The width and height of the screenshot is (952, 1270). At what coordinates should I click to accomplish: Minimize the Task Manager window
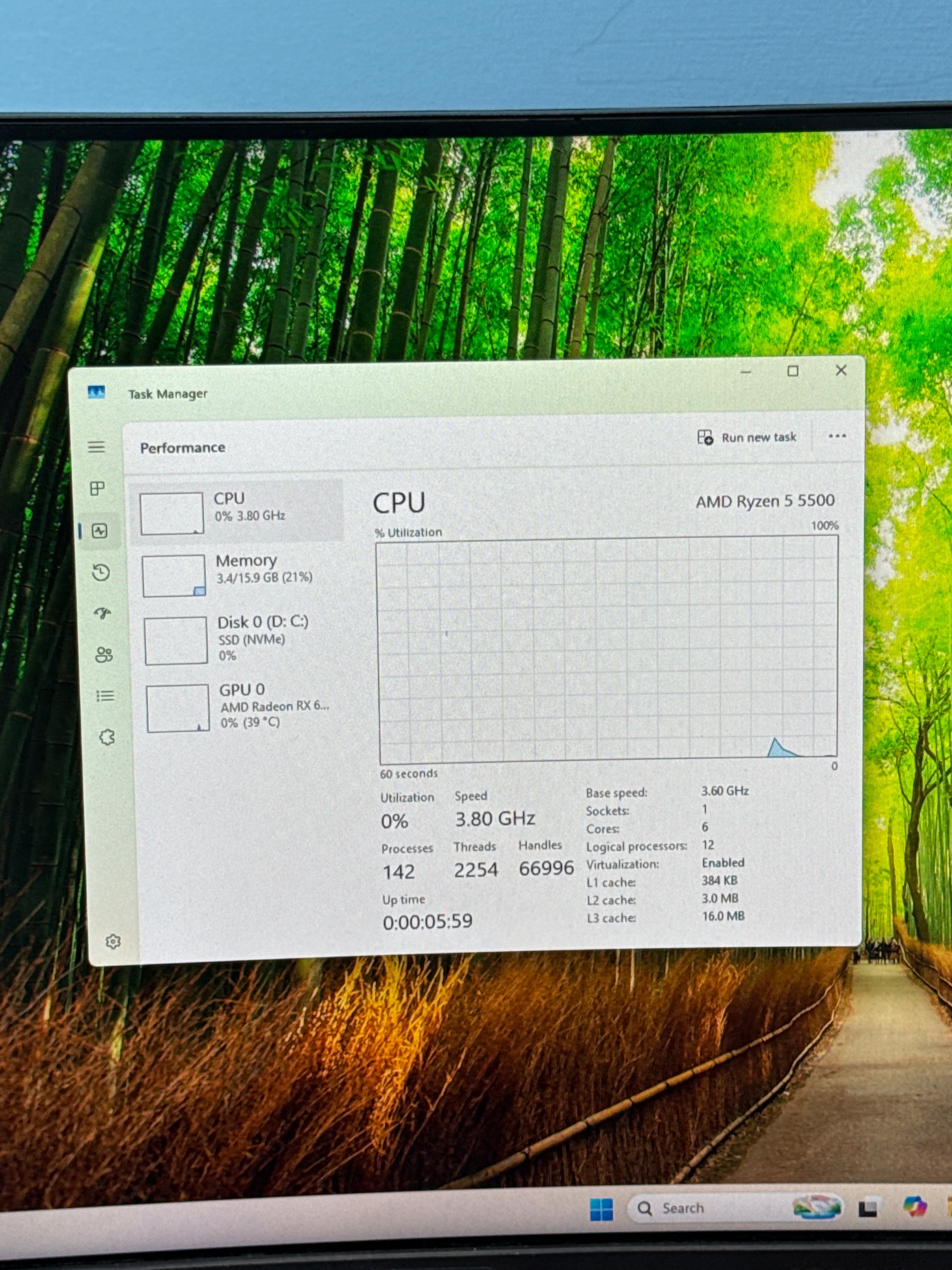[x=745, y=373]
